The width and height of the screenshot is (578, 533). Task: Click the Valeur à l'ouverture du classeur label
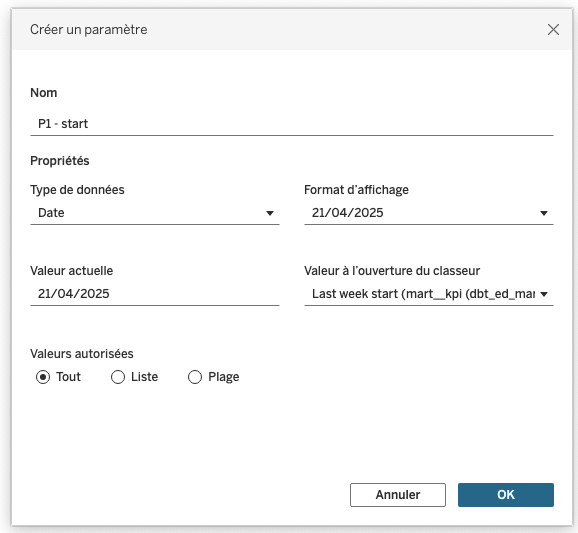[x=392, y=271]
